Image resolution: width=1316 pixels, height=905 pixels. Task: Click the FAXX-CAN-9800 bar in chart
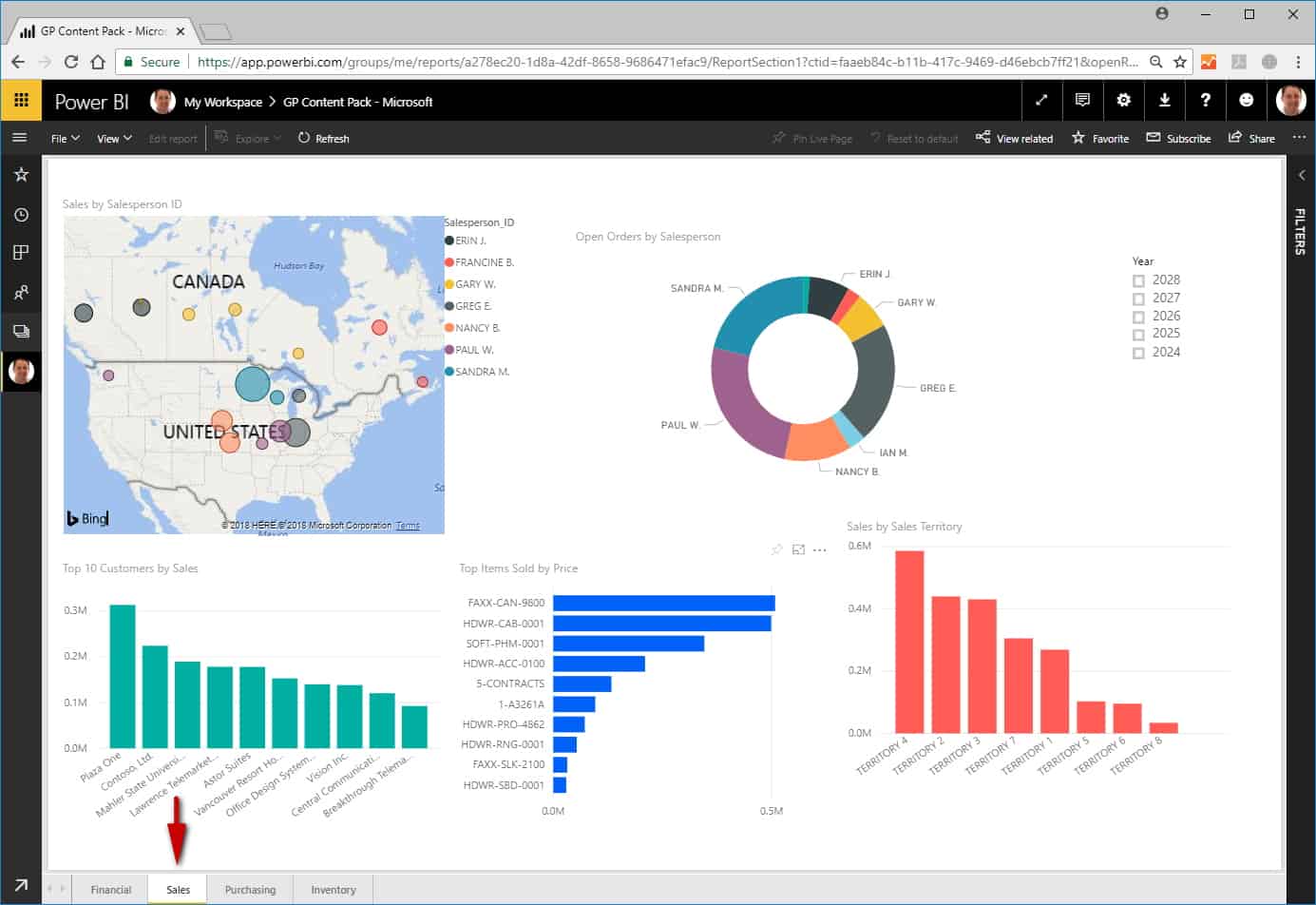click(x=663, y=603)
